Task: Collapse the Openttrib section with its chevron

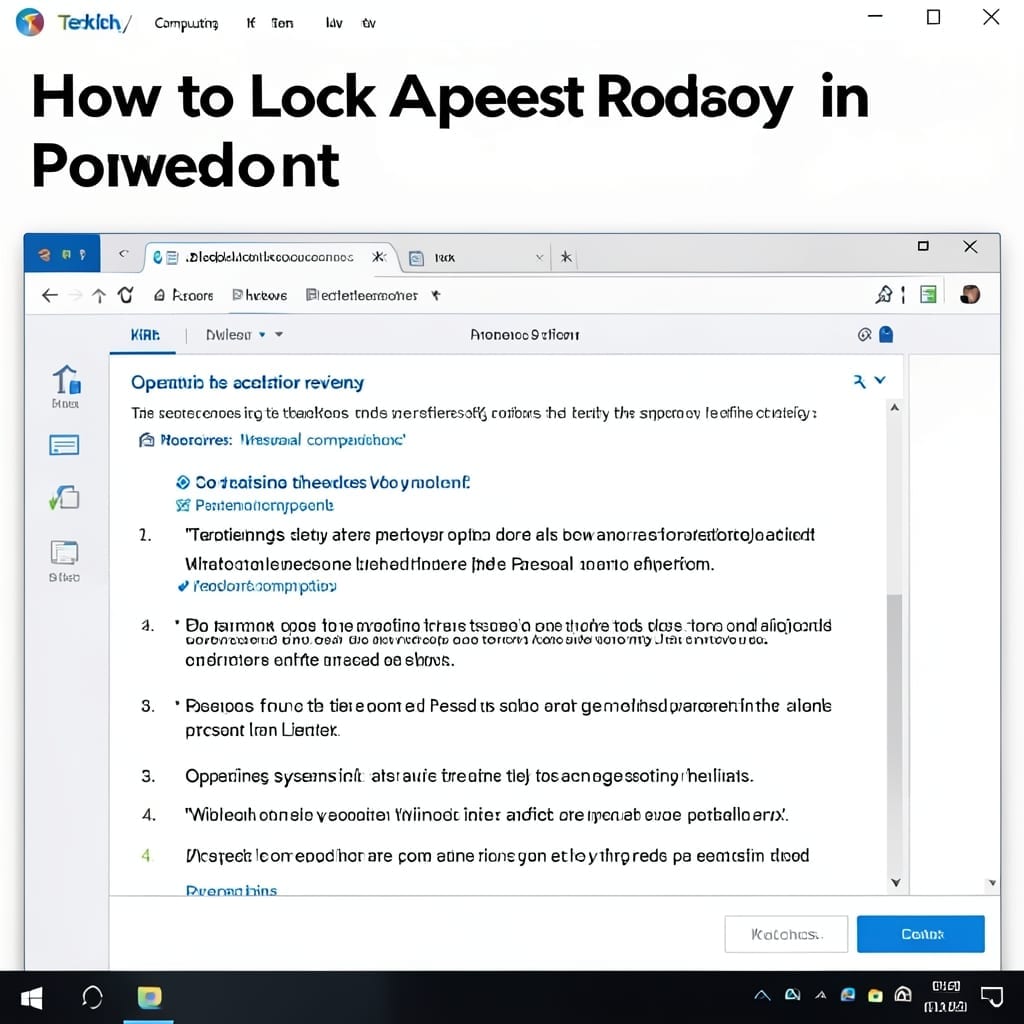Action: (880, 380)
